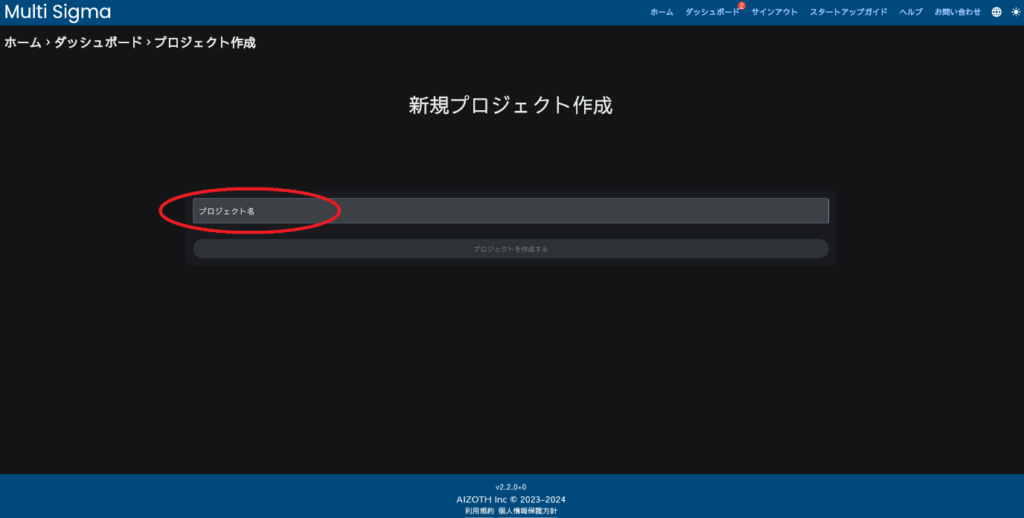Click the AIZOTH Inc copyright text
This screenshot has width=1024, height=518.
(x=510, y=499)
